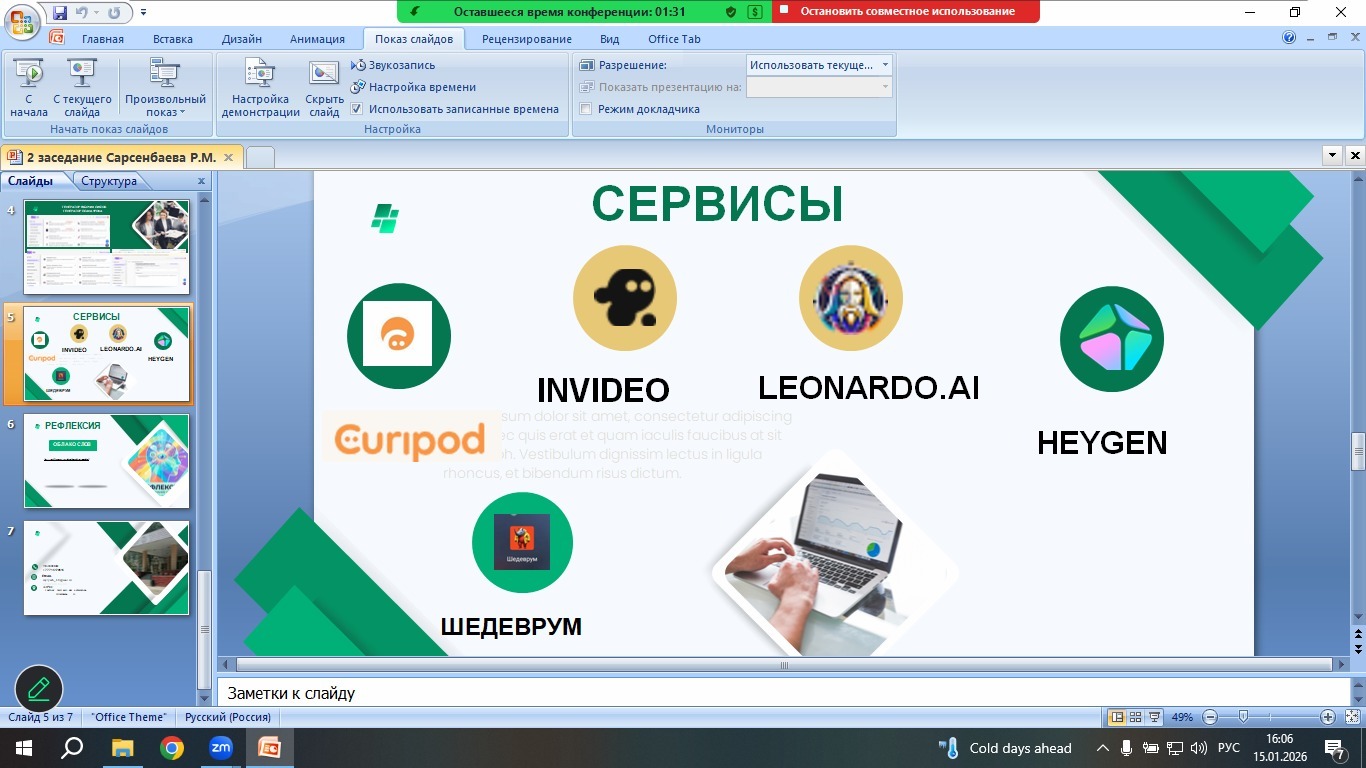Switch to slide sorter view icon
Screen dimensions: 1366x768
(x=1135, y=717)
